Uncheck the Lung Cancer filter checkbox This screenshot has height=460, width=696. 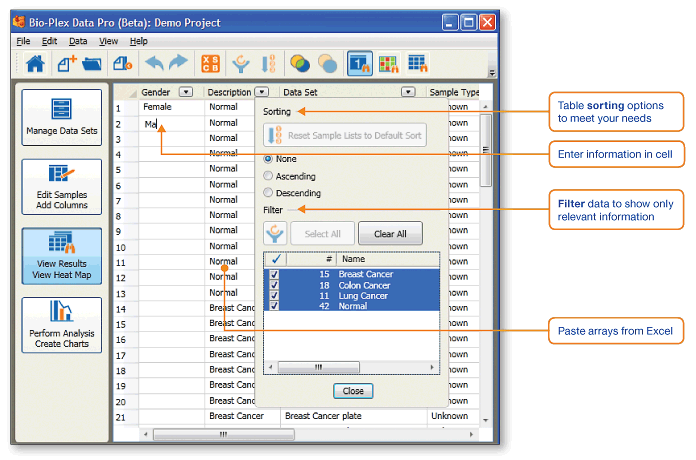[x=274, y=295]
